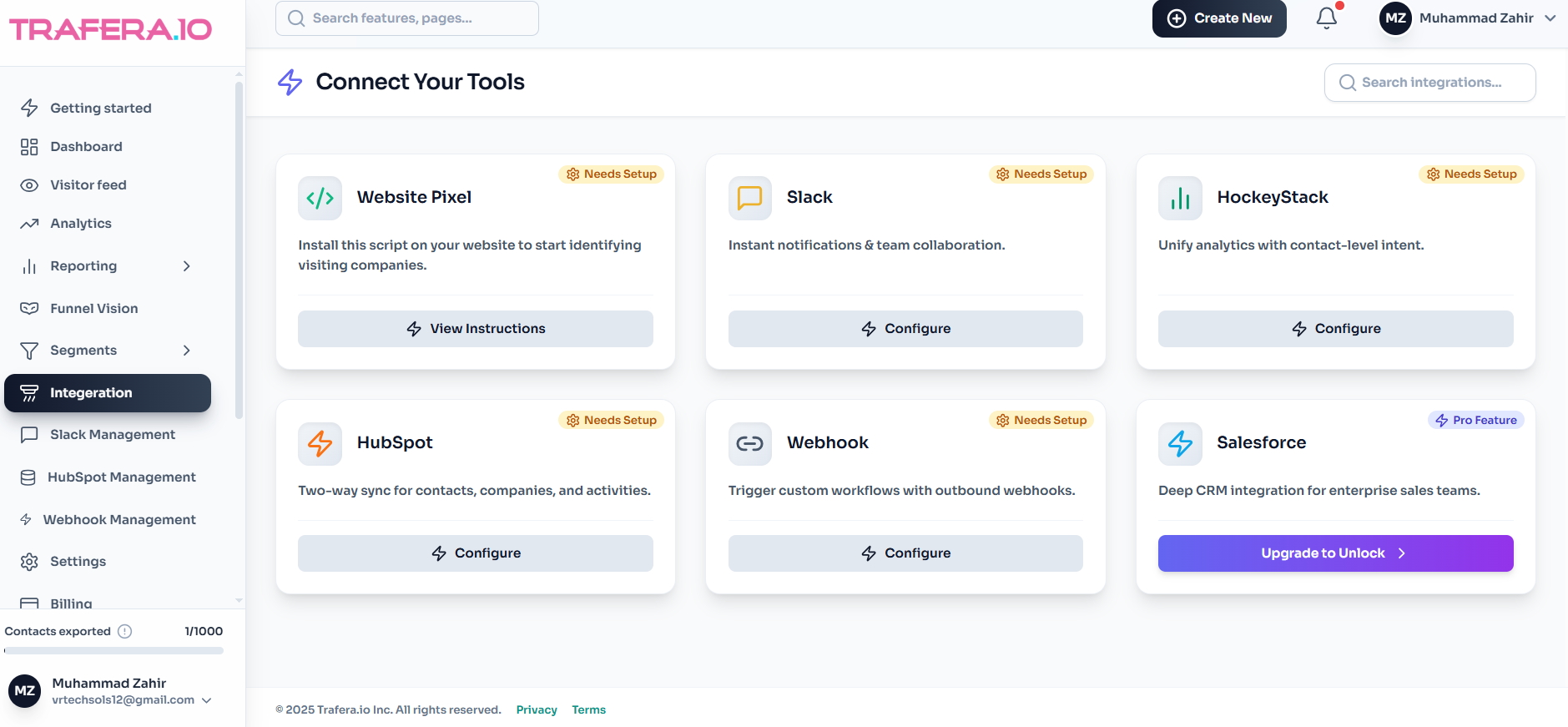Configure the HockeyStack integration
Image resolution: width=1568 pixels, height=727 pixels.
(1336, 329)
